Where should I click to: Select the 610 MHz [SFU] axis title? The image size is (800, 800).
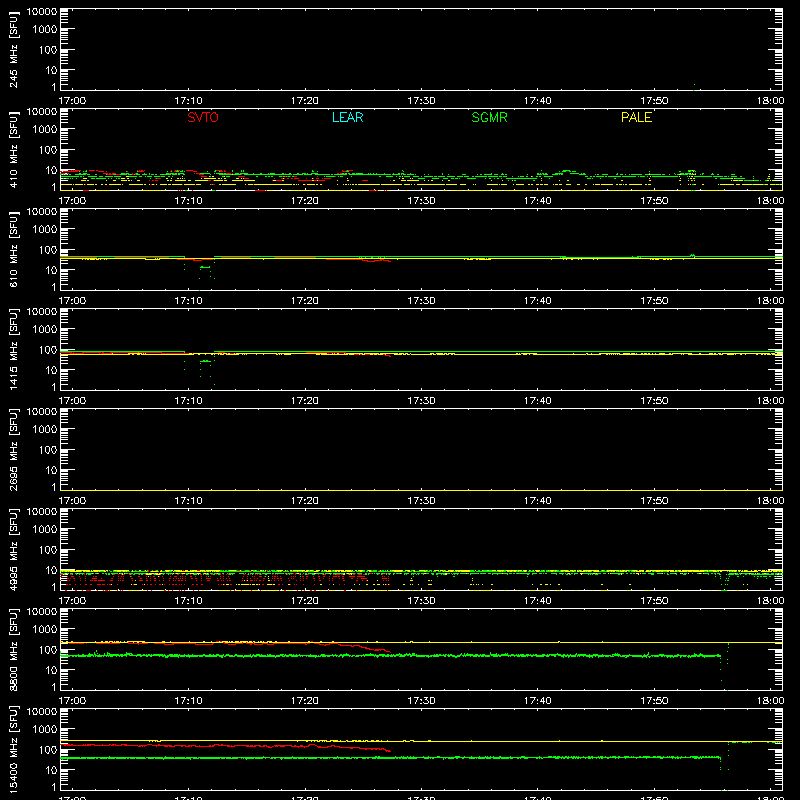(x=14, y=249)
